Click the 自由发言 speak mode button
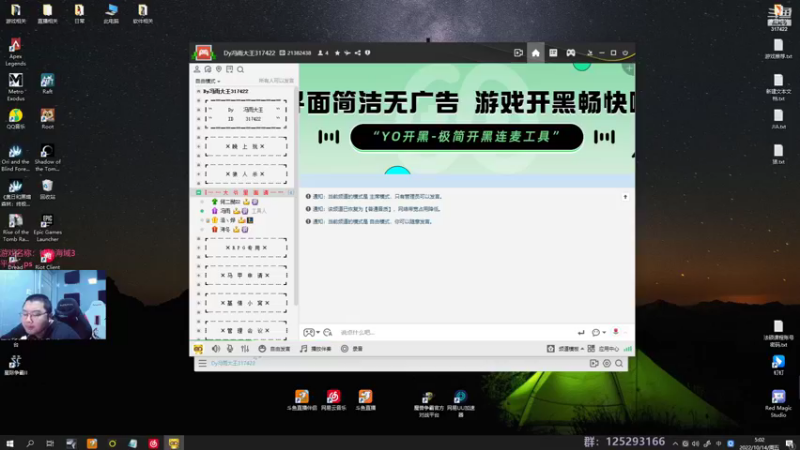The image size is (800, 450). pyautogui.click(x=274, y=348)
